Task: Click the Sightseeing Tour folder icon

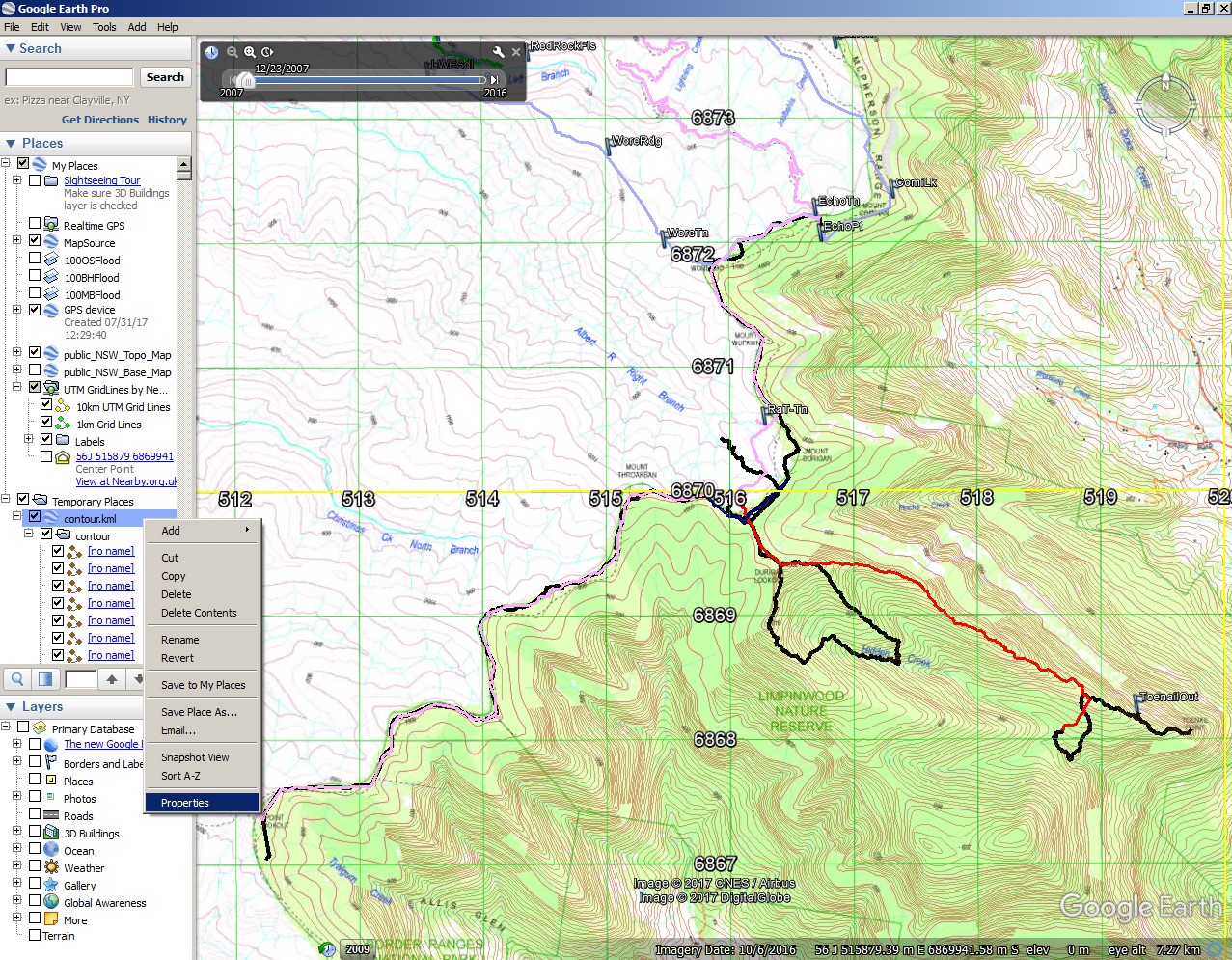Action: point(51,180)
